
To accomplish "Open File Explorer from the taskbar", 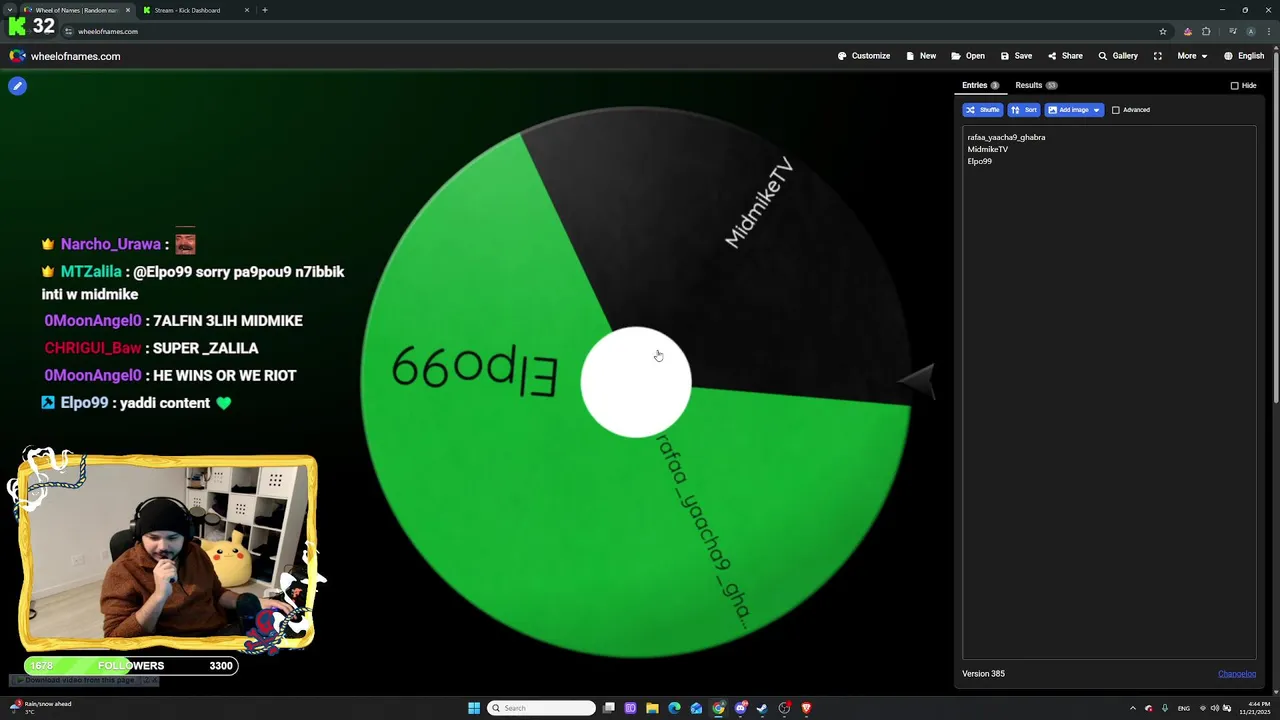I will coord(652,708).
